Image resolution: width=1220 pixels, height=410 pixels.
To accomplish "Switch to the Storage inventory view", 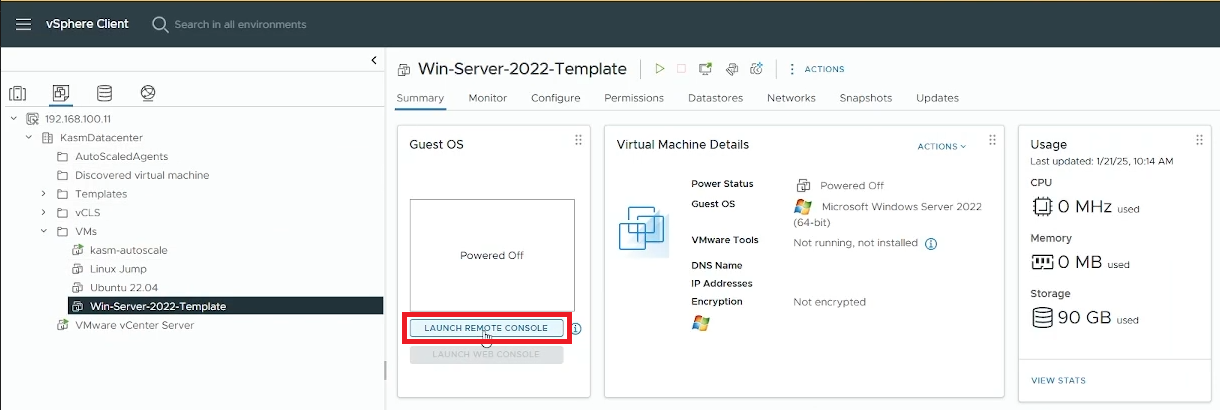I will [104, 93].
